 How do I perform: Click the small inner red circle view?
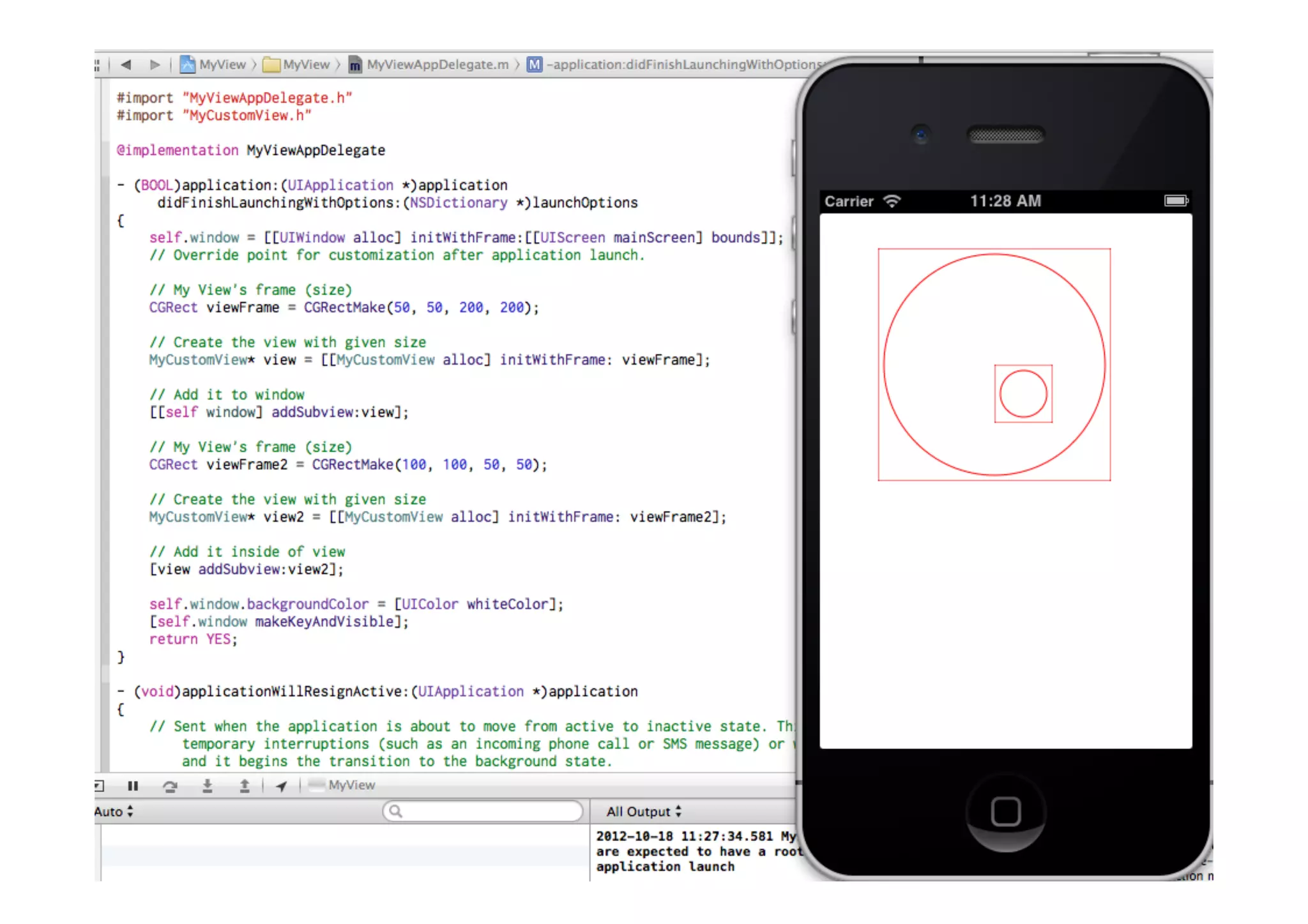tap(1023, 394)
